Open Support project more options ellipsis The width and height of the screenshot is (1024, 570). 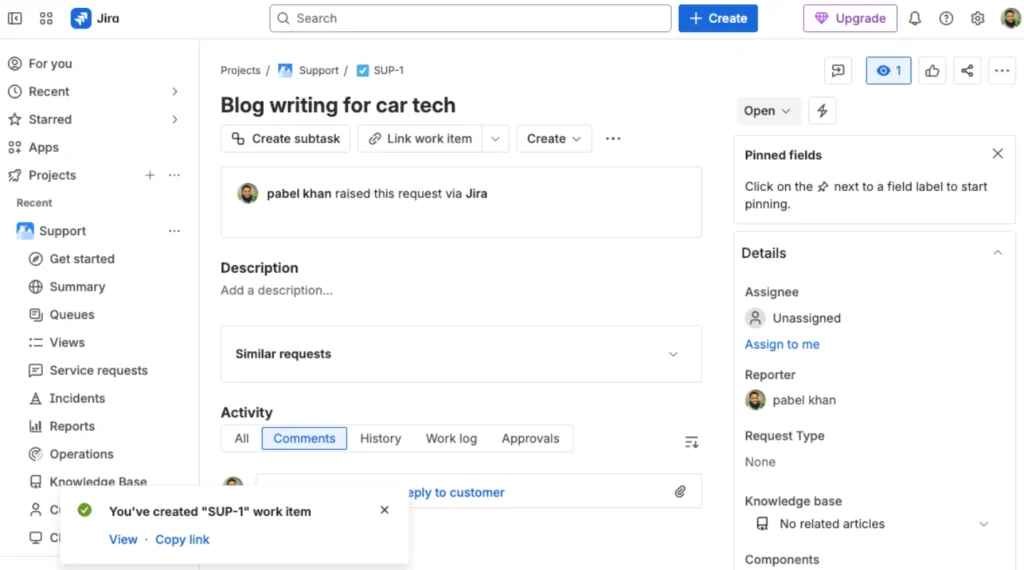(174, 231)
